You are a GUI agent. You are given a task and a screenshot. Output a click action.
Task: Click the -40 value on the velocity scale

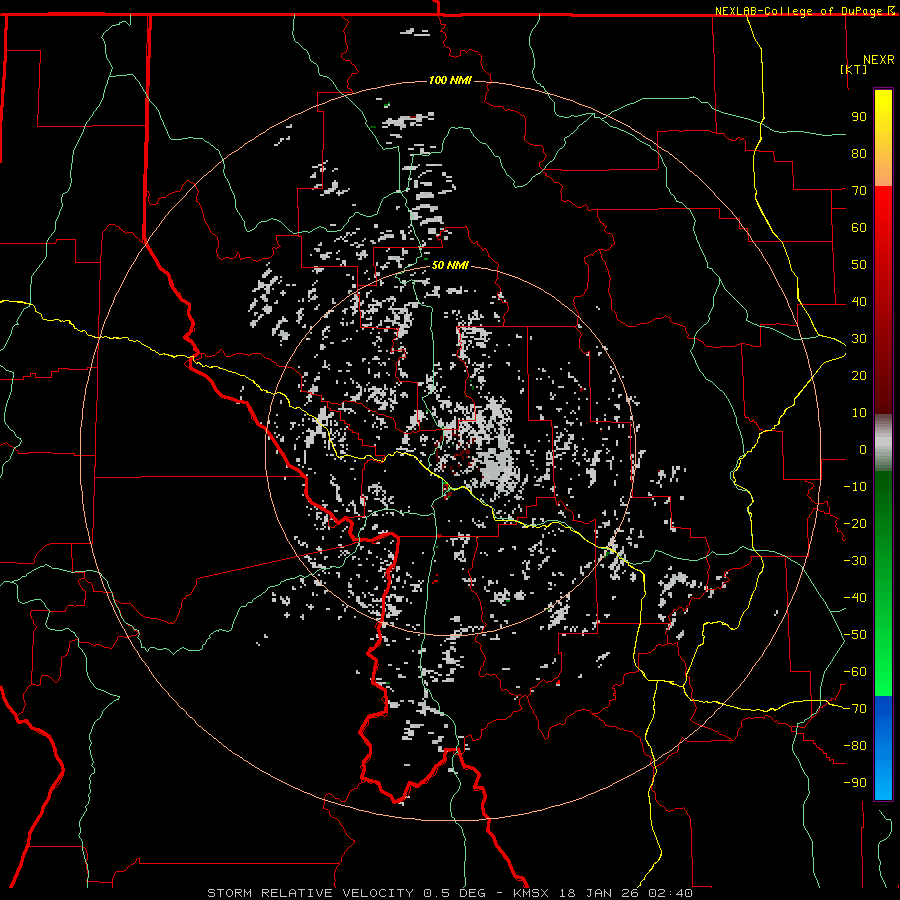coord(855,598)
